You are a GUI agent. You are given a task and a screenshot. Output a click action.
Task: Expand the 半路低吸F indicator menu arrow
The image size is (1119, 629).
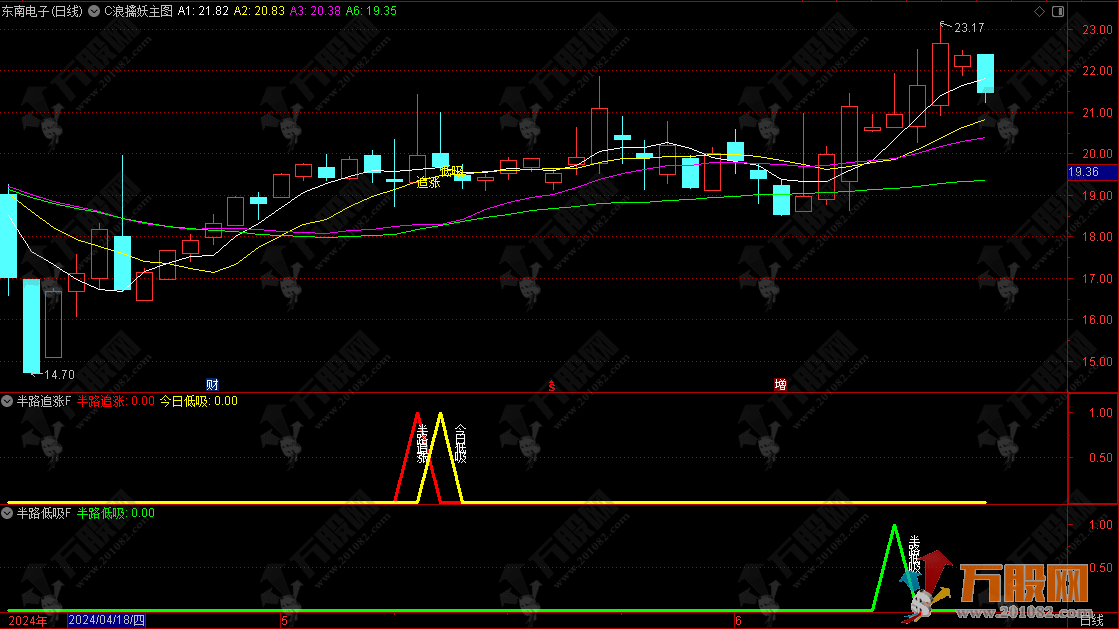pos(7,513)
